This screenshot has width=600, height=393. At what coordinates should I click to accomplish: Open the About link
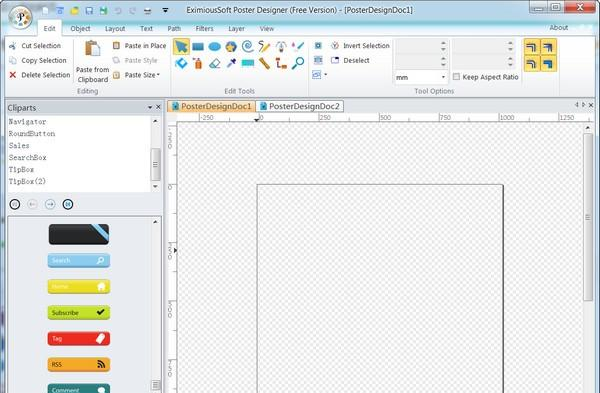(x=558, y=28)
